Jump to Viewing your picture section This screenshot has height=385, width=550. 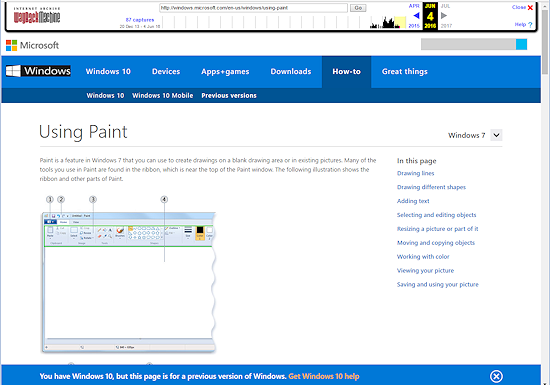click(x=425, y=271)
